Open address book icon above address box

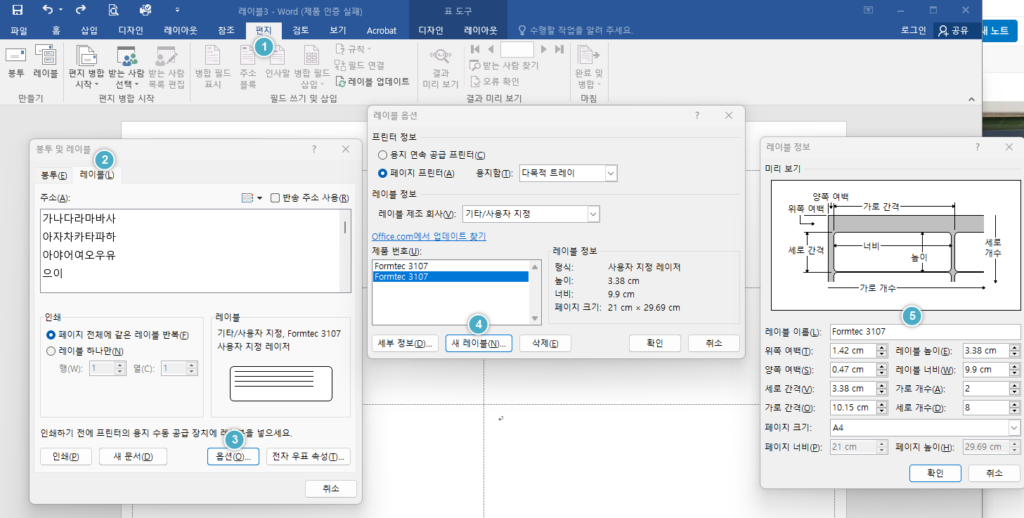tap(251, 198)
